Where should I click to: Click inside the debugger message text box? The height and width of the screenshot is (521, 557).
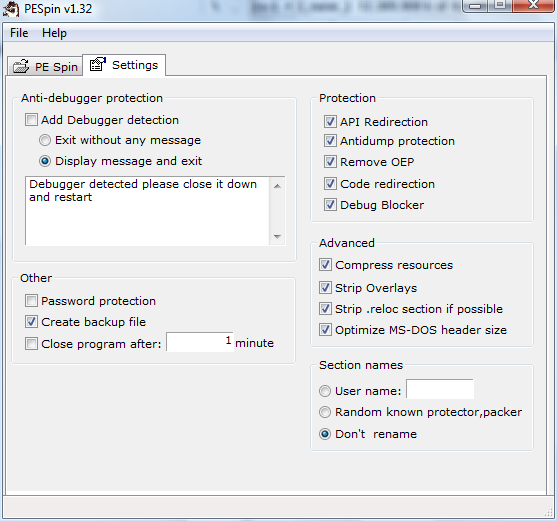point(147,211)
